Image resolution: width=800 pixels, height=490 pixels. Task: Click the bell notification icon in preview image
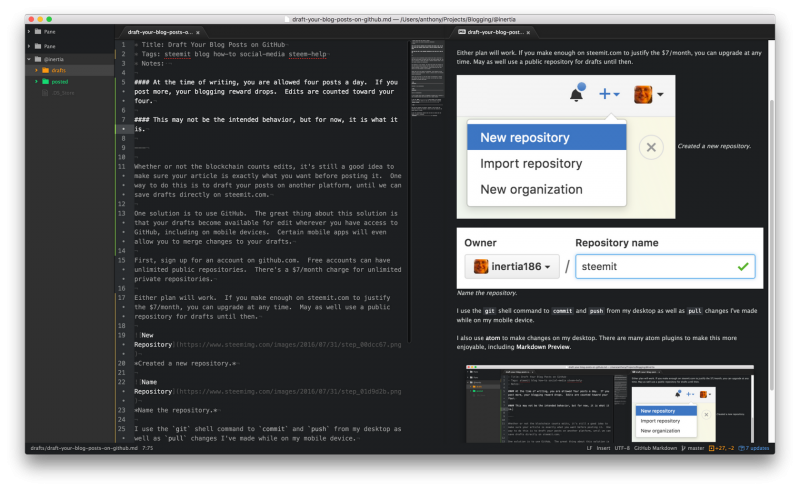577,93
